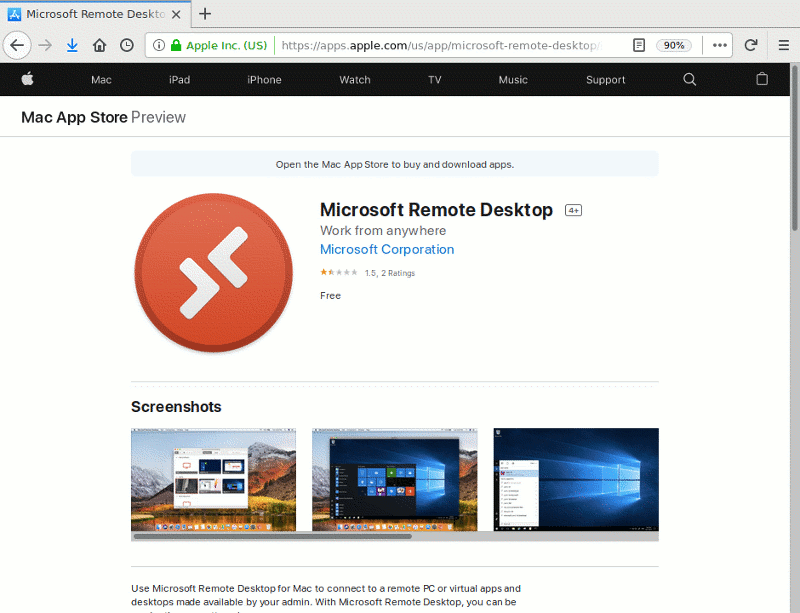This screenshot has width=800, height=613.
Task: Click the star rating display
Action: (x=339, y=273)
